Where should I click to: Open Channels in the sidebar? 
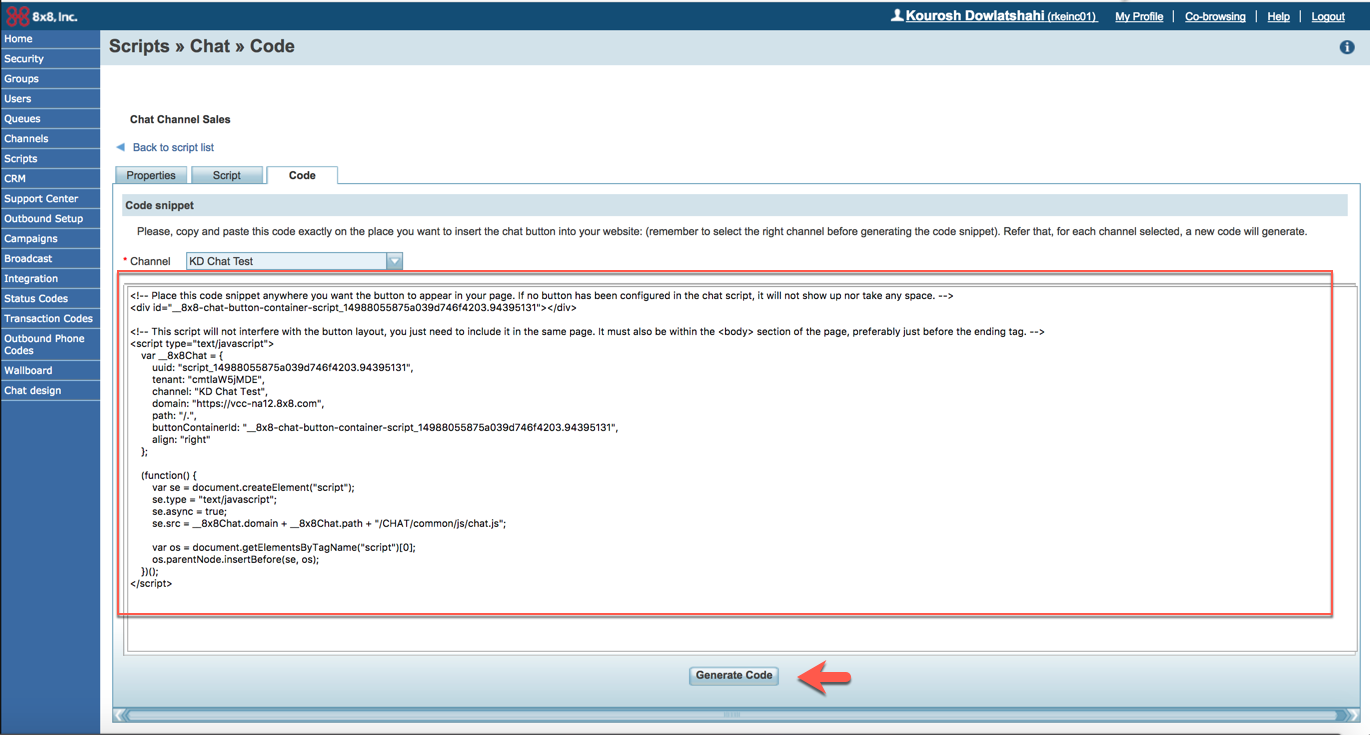(50, 139)
